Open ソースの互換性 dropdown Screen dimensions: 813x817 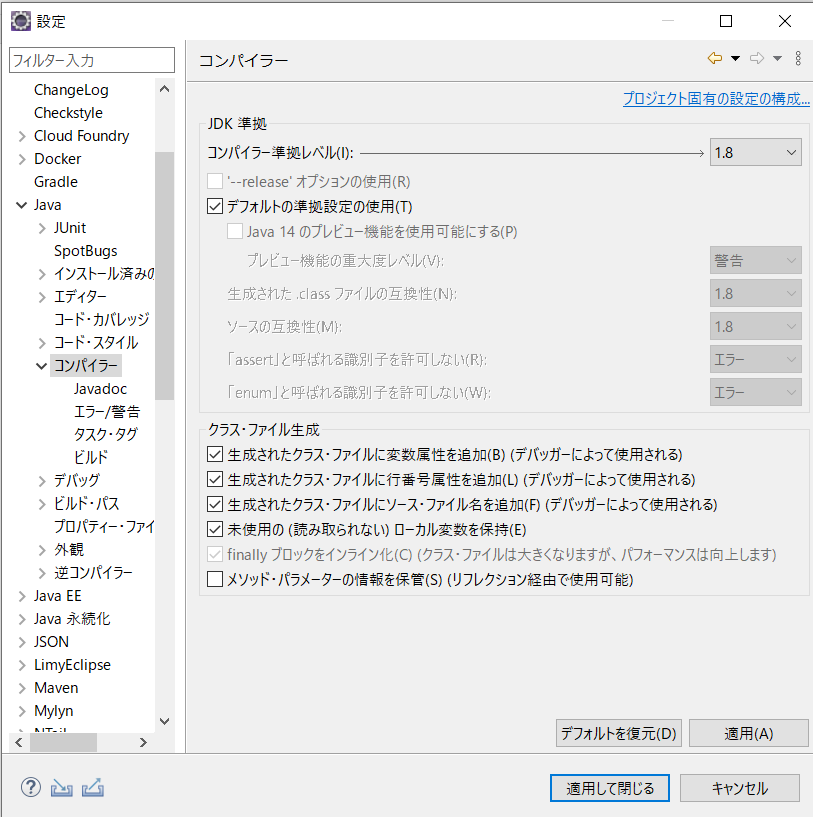(756, 326)
